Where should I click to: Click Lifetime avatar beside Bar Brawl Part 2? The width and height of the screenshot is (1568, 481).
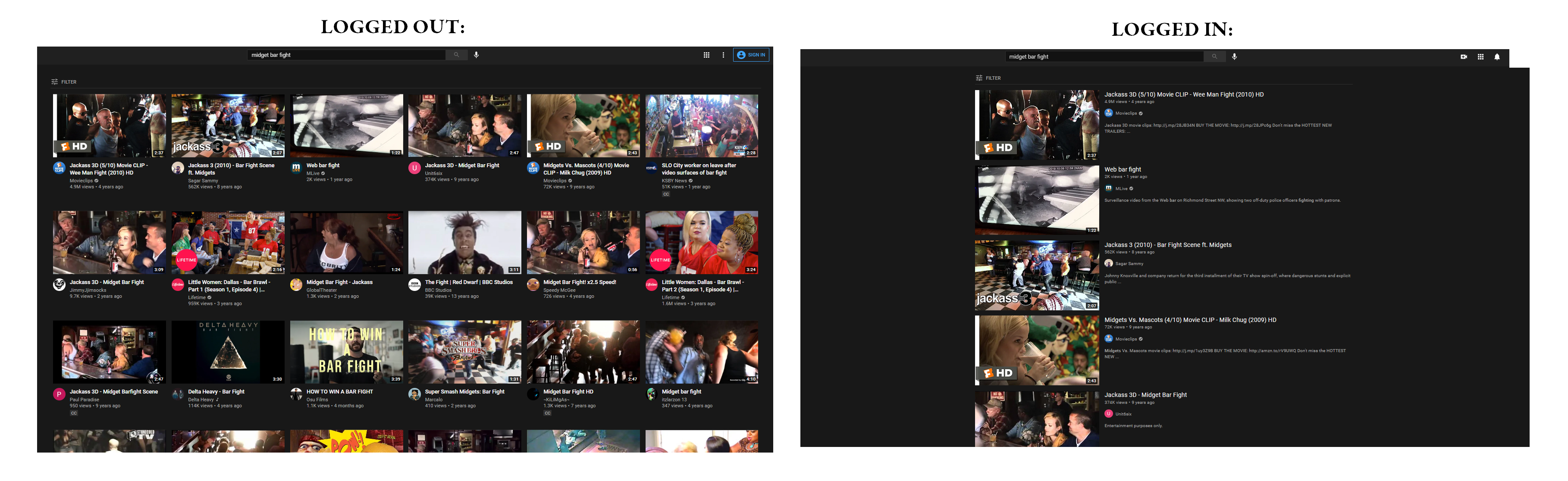coord(651,284)
